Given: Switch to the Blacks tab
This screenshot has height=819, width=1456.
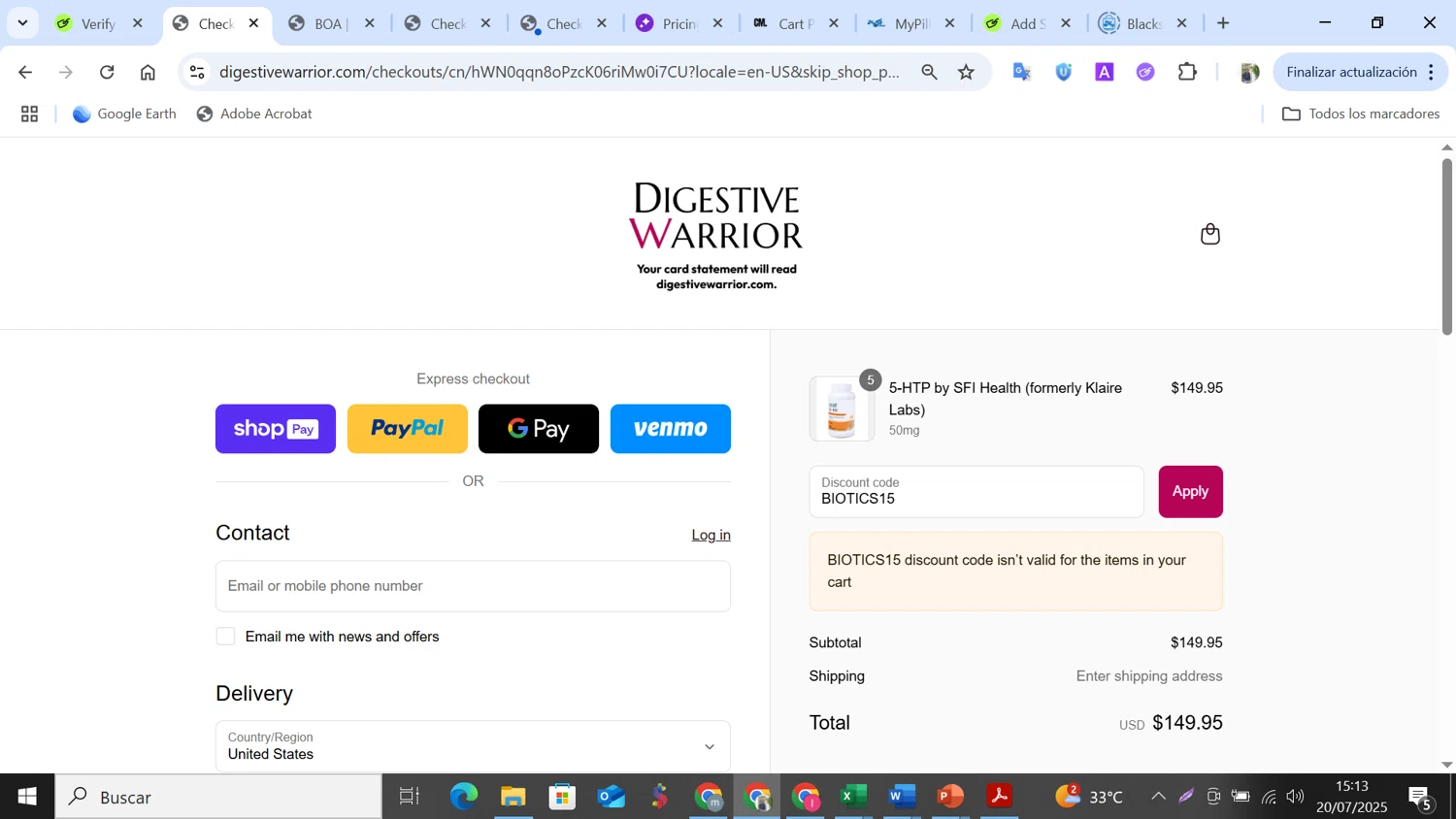Looking at the screenshot, I should point(1142,23).
